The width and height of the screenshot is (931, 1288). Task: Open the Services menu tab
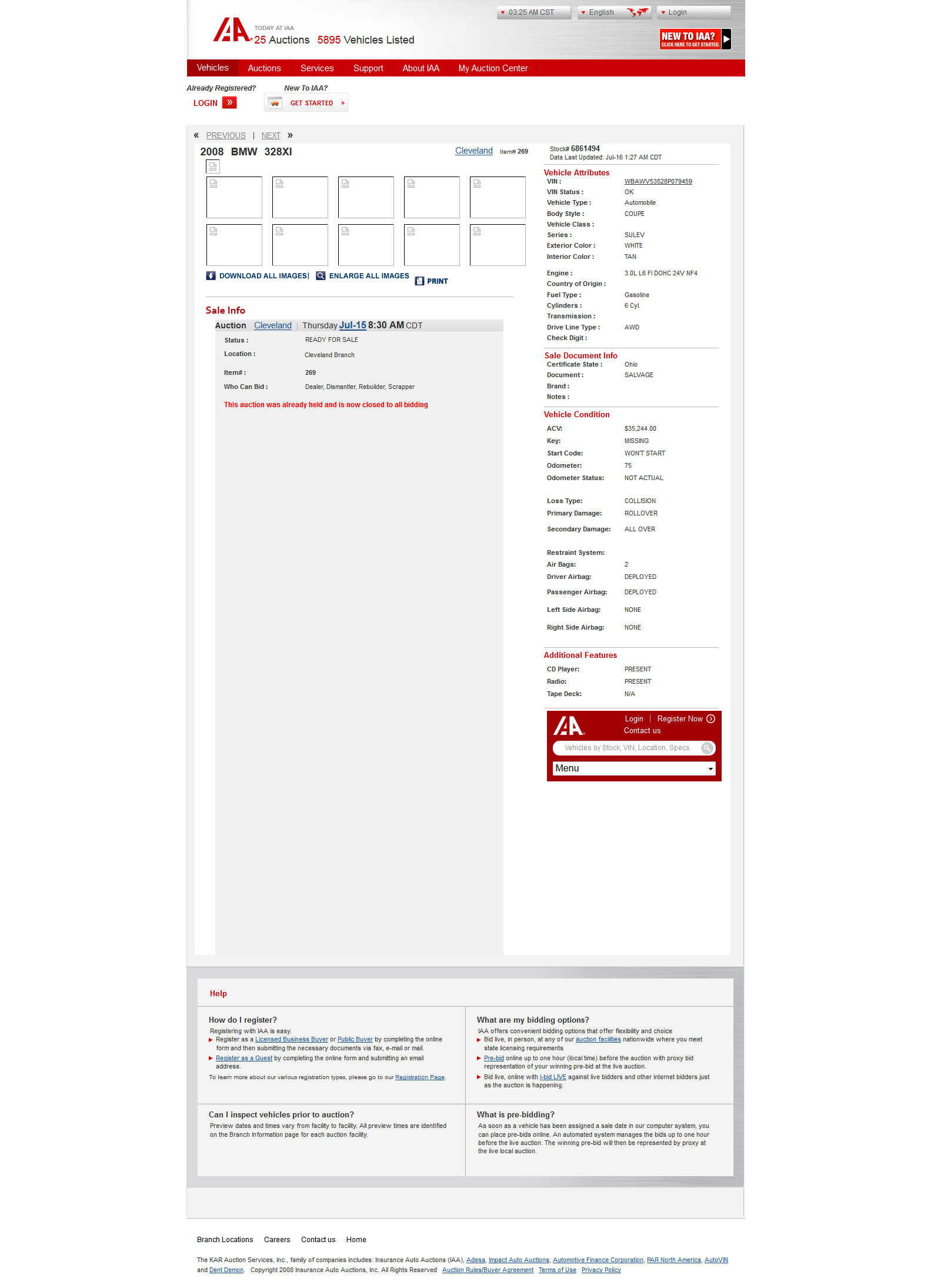[317, 68]
